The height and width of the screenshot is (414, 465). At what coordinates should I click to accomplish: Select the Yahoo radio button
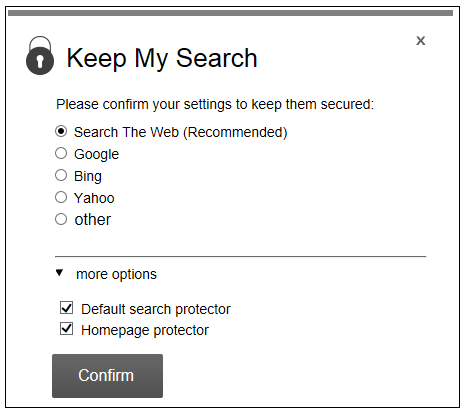[x=61, y=197]
